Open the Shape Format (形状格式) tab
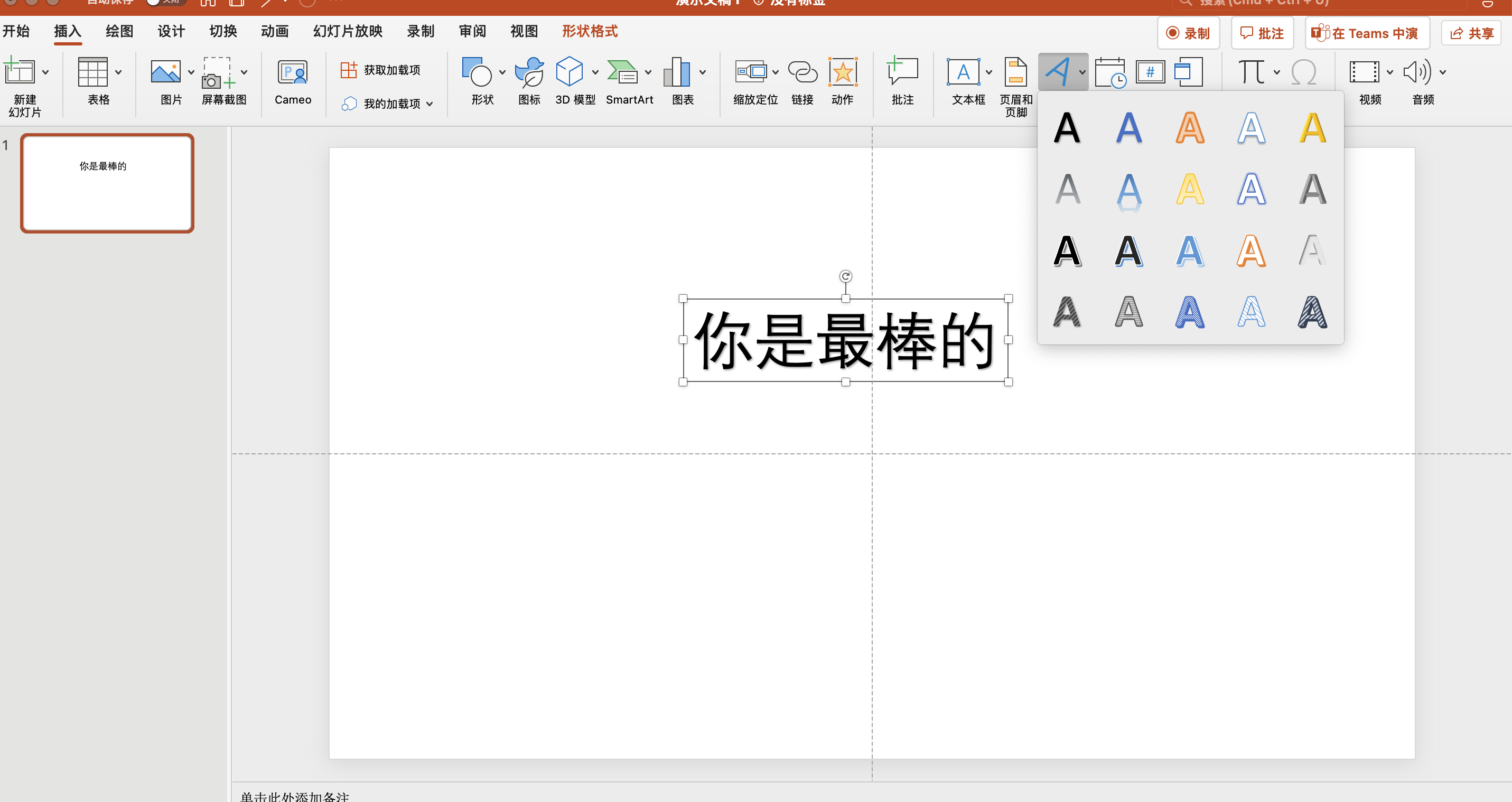 click(589, 31)
